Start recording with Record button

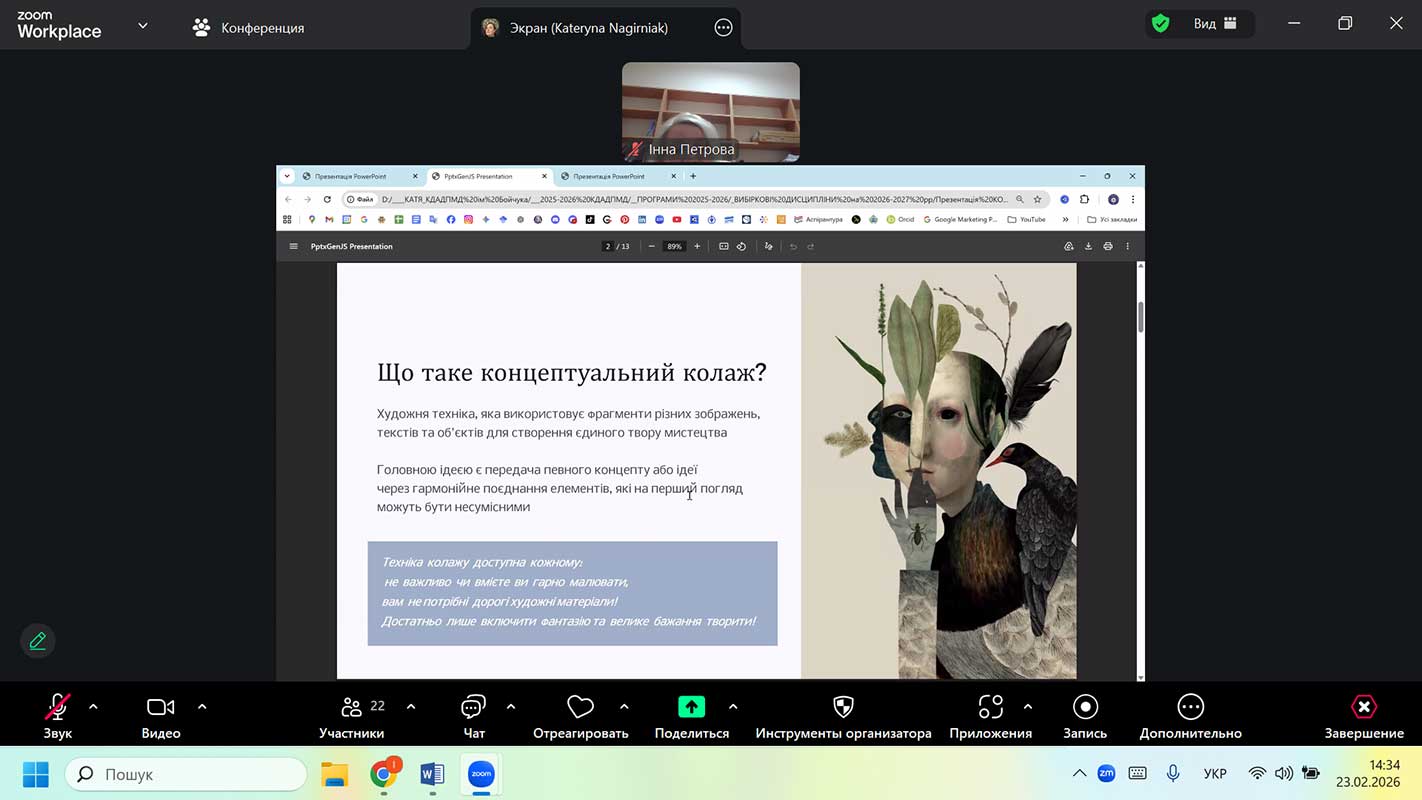(1085, 707)
